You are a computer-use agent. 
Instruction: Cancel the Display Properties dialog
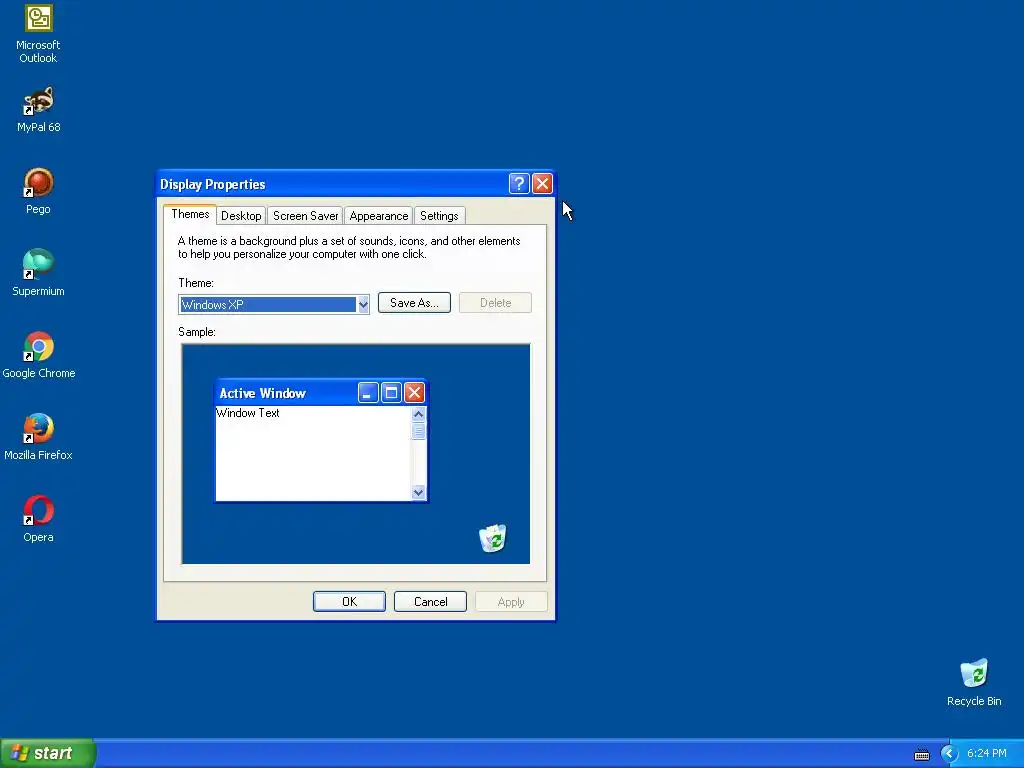click(x=430, y=601)
